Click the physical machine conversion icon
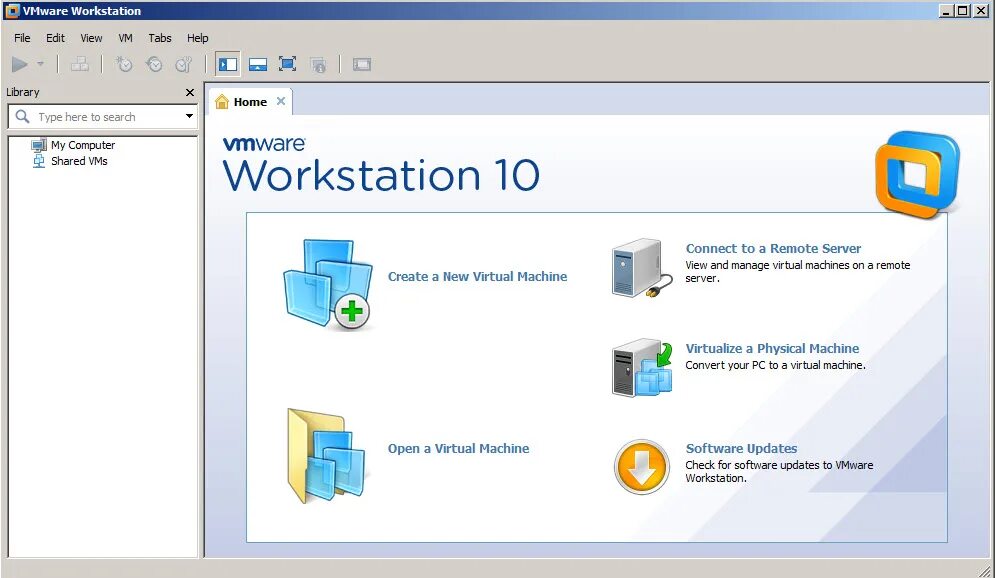This screenshot has width=995, height=578. point(642,368)
